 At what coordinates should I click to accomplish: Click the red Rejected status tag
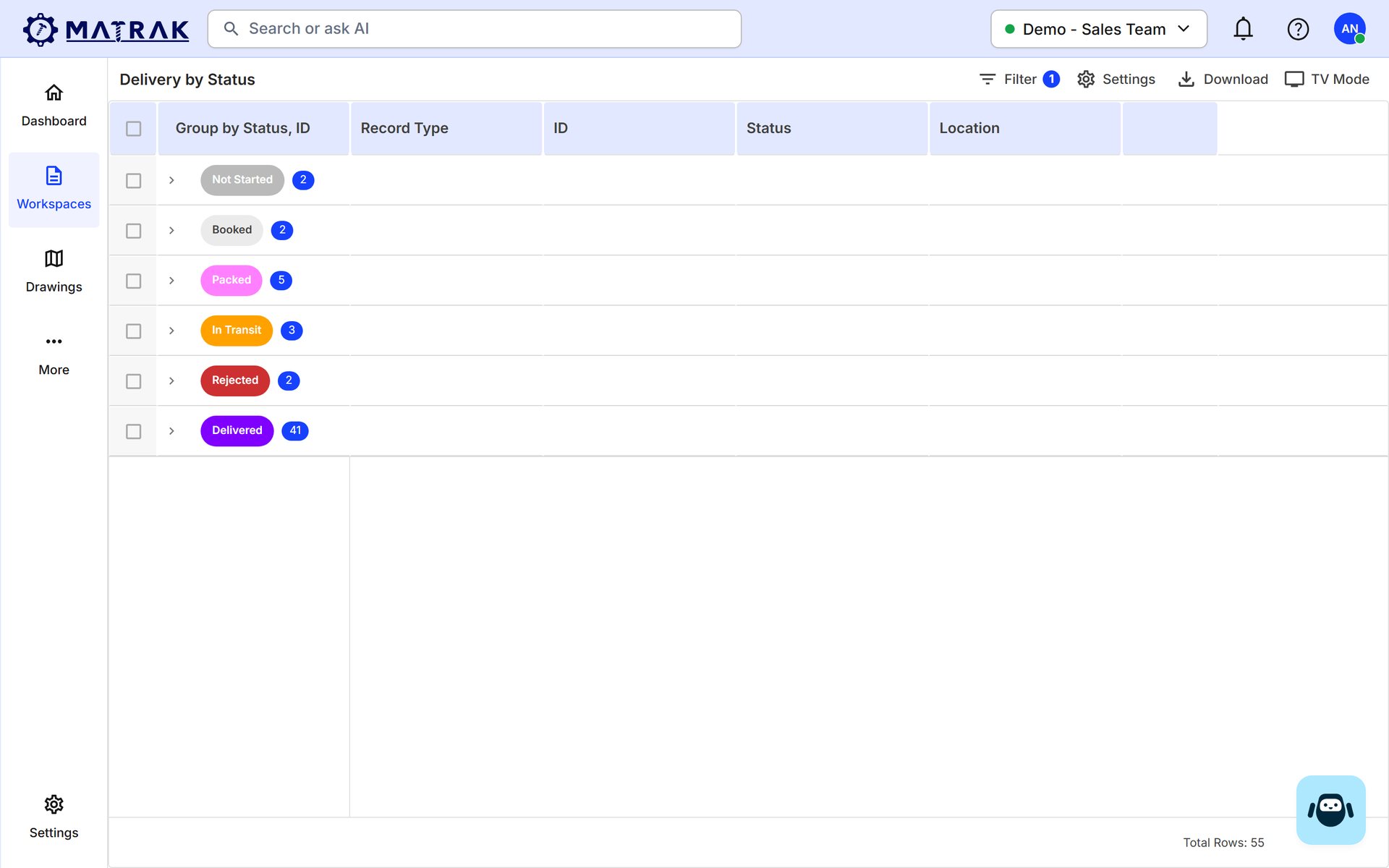(235, 380)
